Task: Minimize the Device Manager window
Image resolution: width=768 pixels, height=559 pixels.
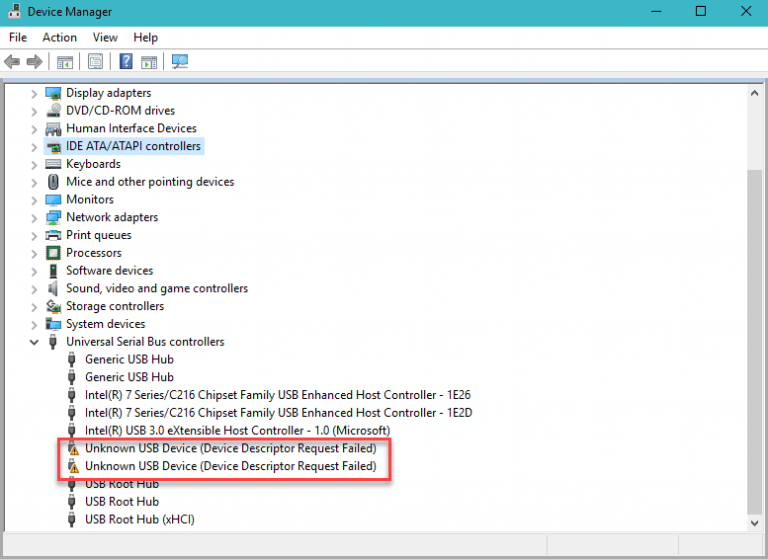Action: (x=656, y=11)
